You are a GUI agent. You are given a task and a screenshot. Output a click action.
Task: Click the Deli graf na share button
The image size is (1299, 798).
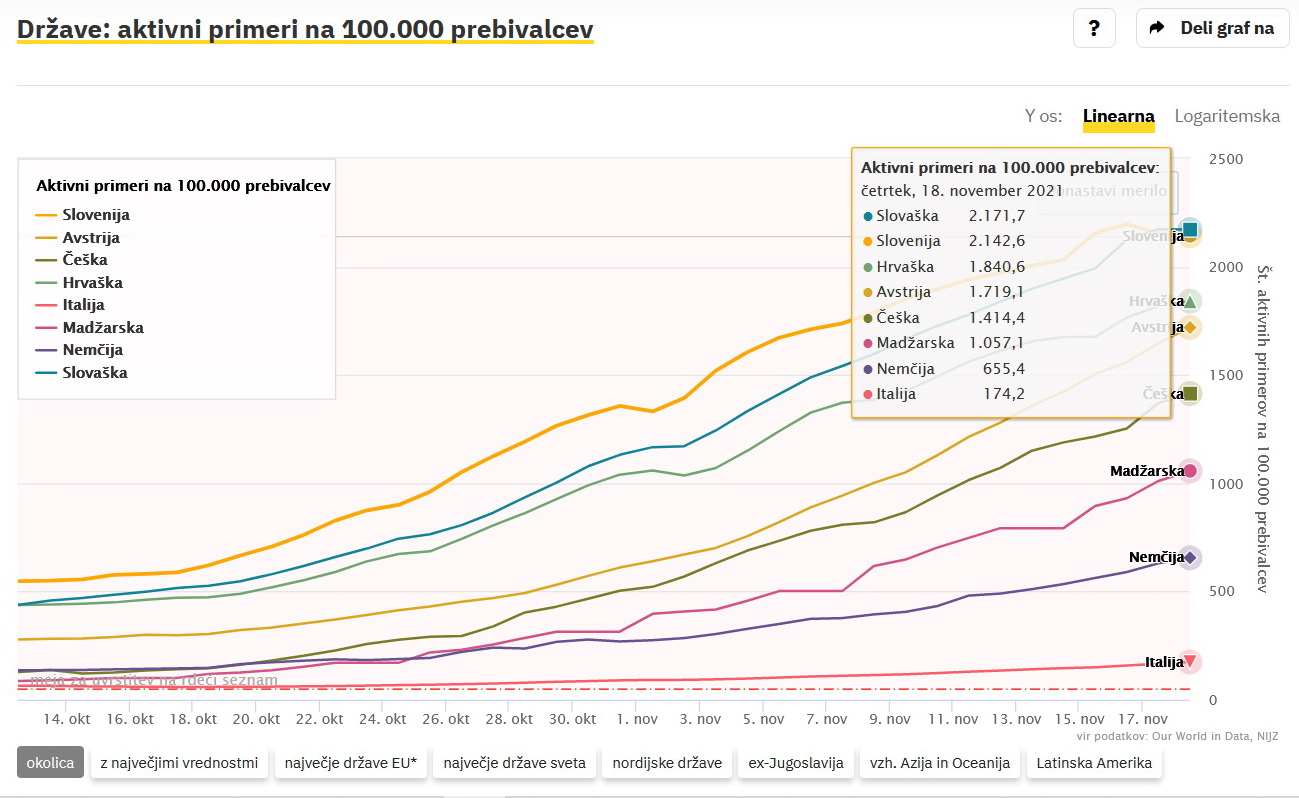(x=1211, y=28)
